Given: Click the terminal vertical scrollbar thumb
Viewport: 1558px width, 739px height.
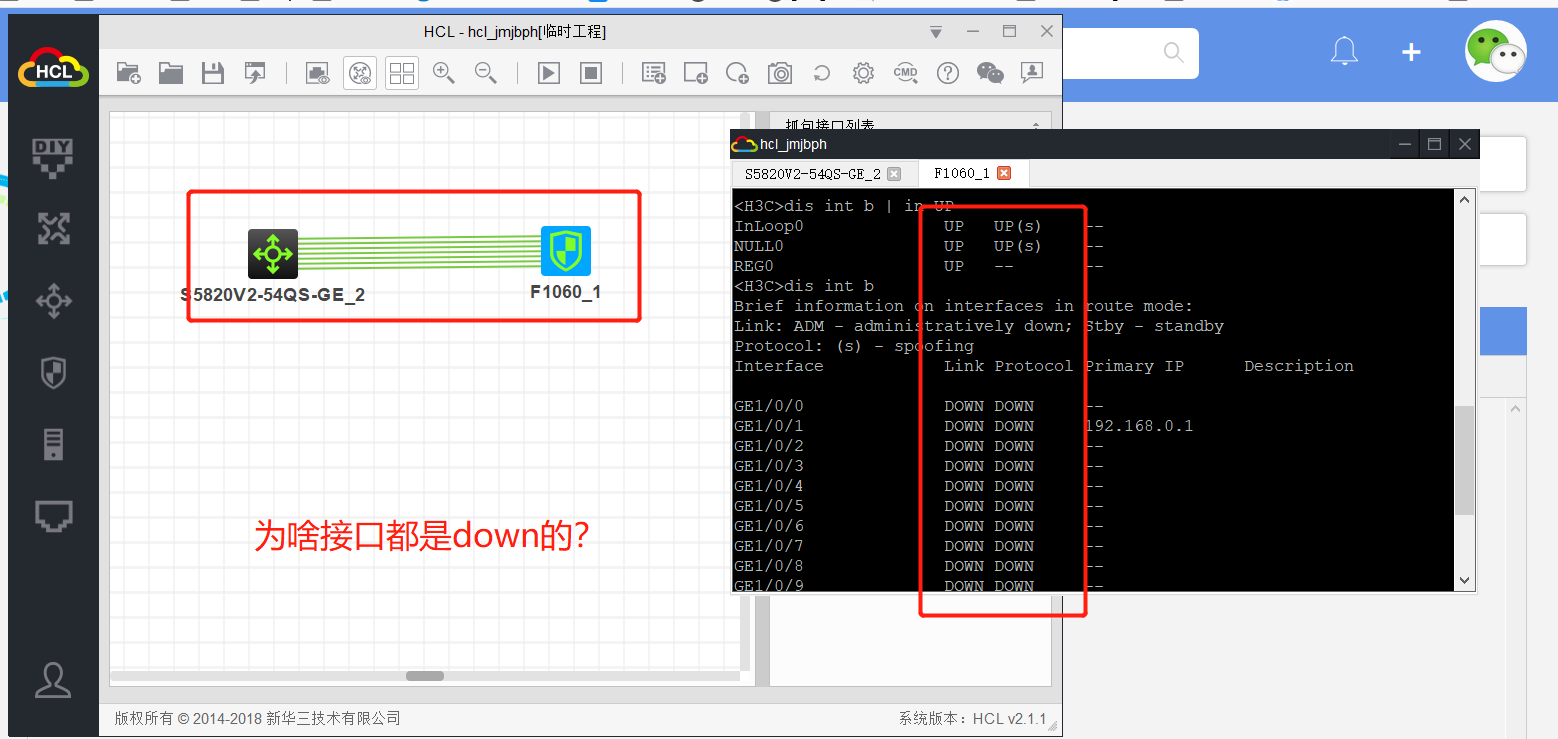Looking at the screenshot, I should coord(1465,460).
